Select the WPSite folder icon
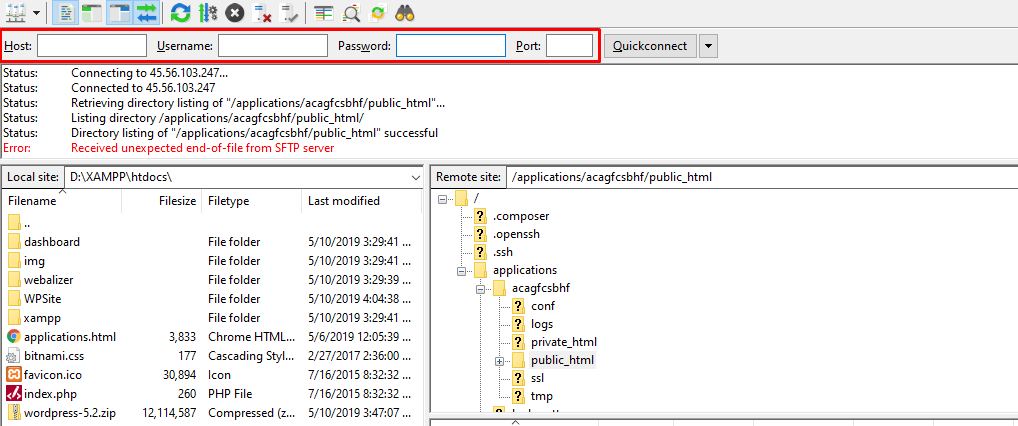This screenshot has width=1018, height=426. tap(14, 299)
